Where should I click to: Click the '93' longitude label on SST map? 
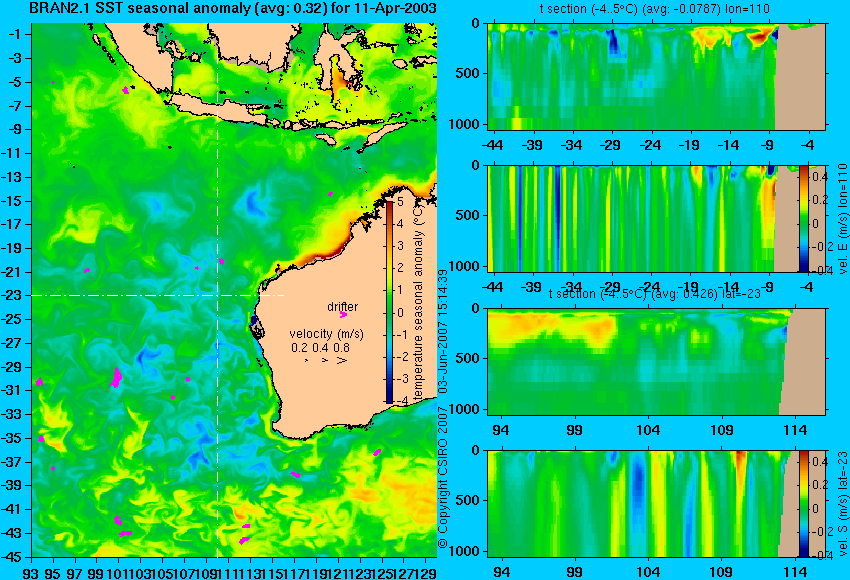click(32, 572)
